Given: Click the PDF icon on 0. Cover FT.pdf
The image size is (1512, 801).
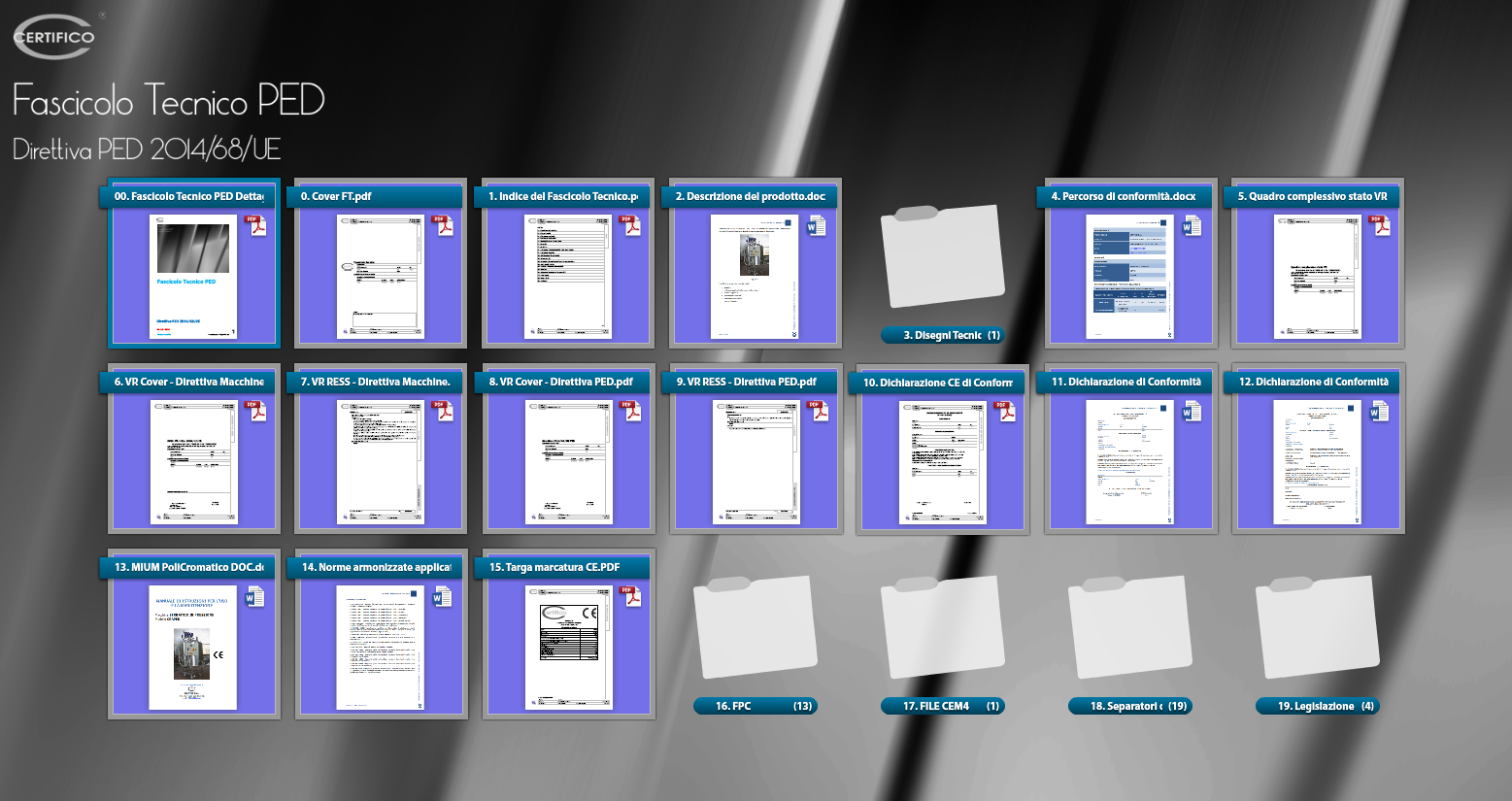Looking at the screenshot, I should [x=444, y=225].
